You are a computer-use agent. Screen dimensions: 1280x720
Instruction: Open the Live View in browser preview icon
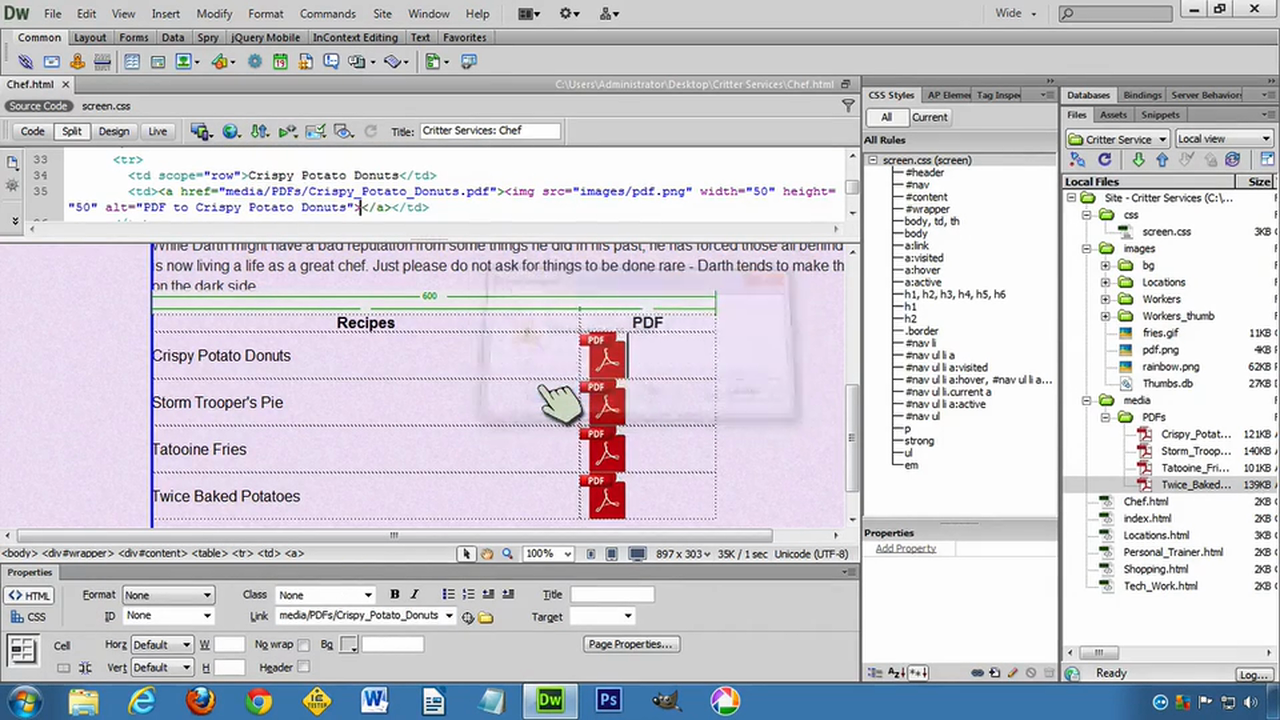pos(230,131)
